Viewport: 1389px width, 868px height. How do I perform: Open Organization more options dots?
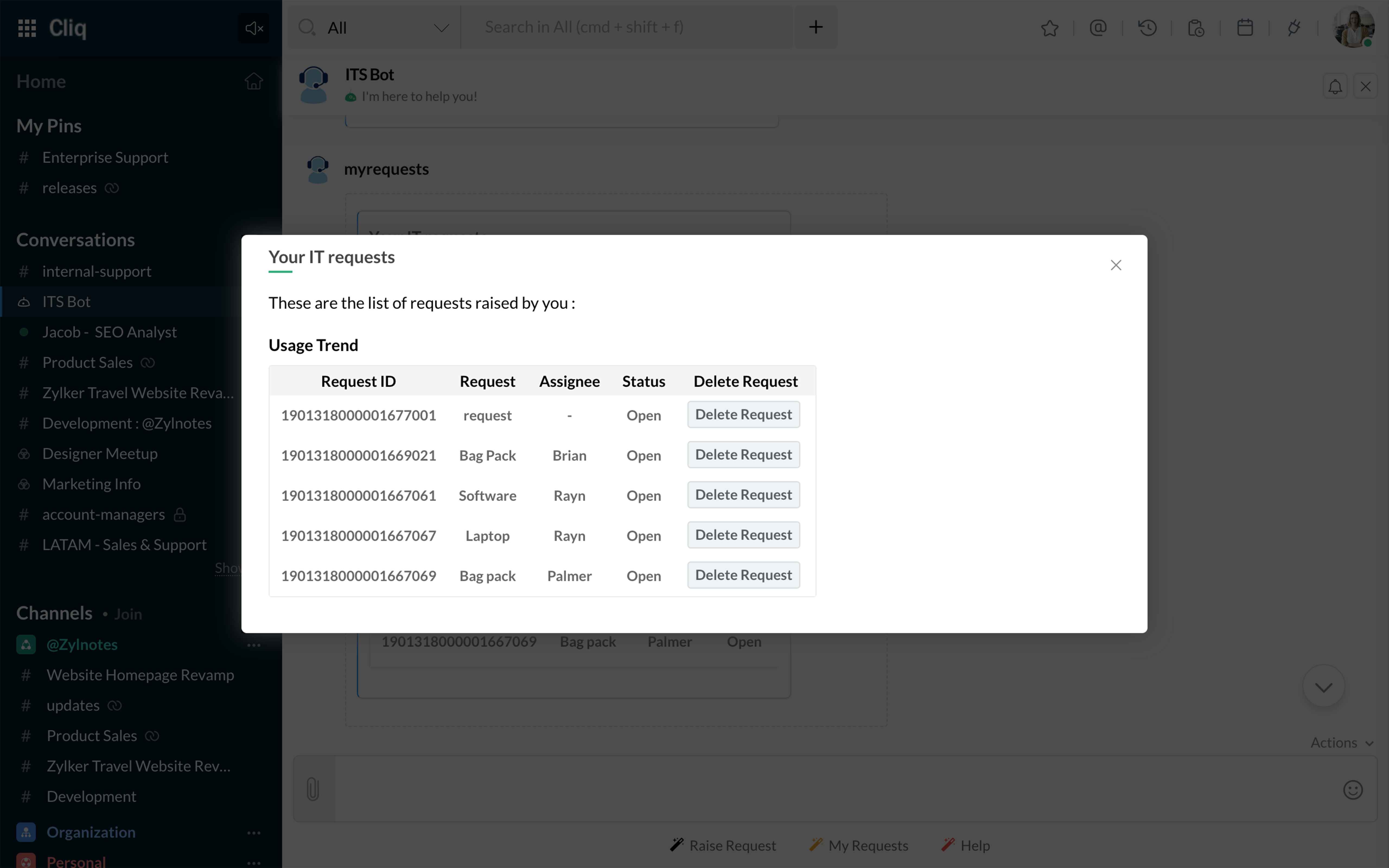(254, 833)
